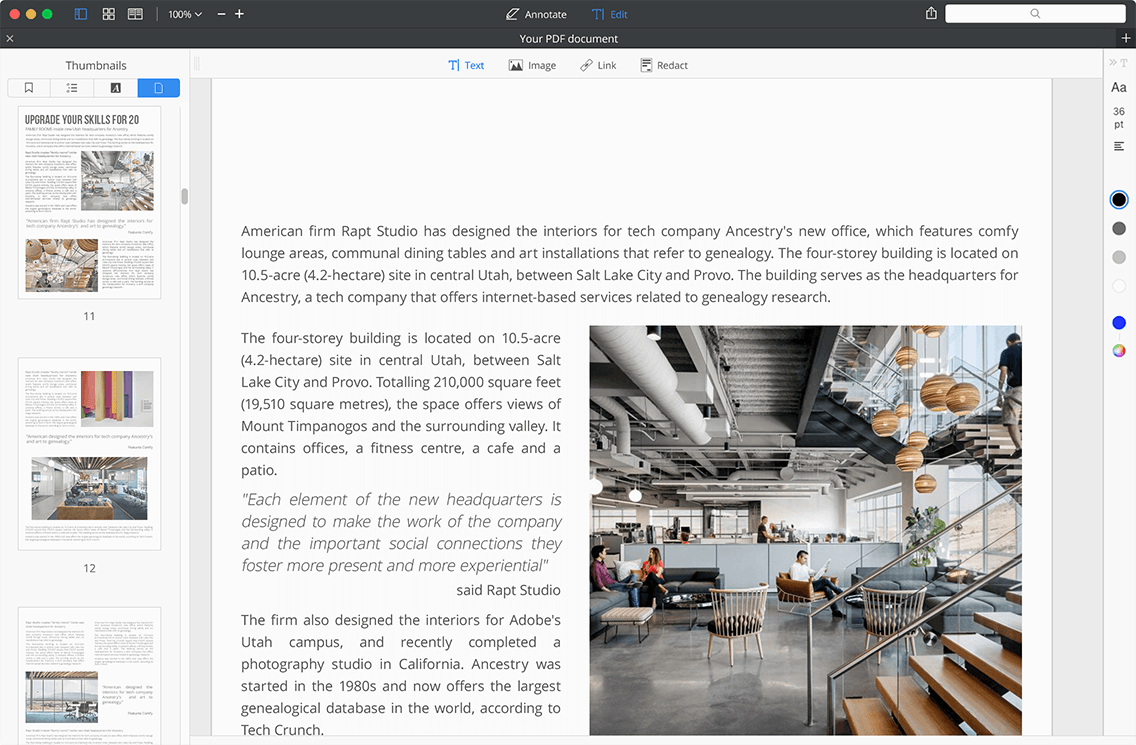Screen dimensions: 1136x745
Task: Click the page number '11' label
Action: pyautogui.click(x=89, y=316)
